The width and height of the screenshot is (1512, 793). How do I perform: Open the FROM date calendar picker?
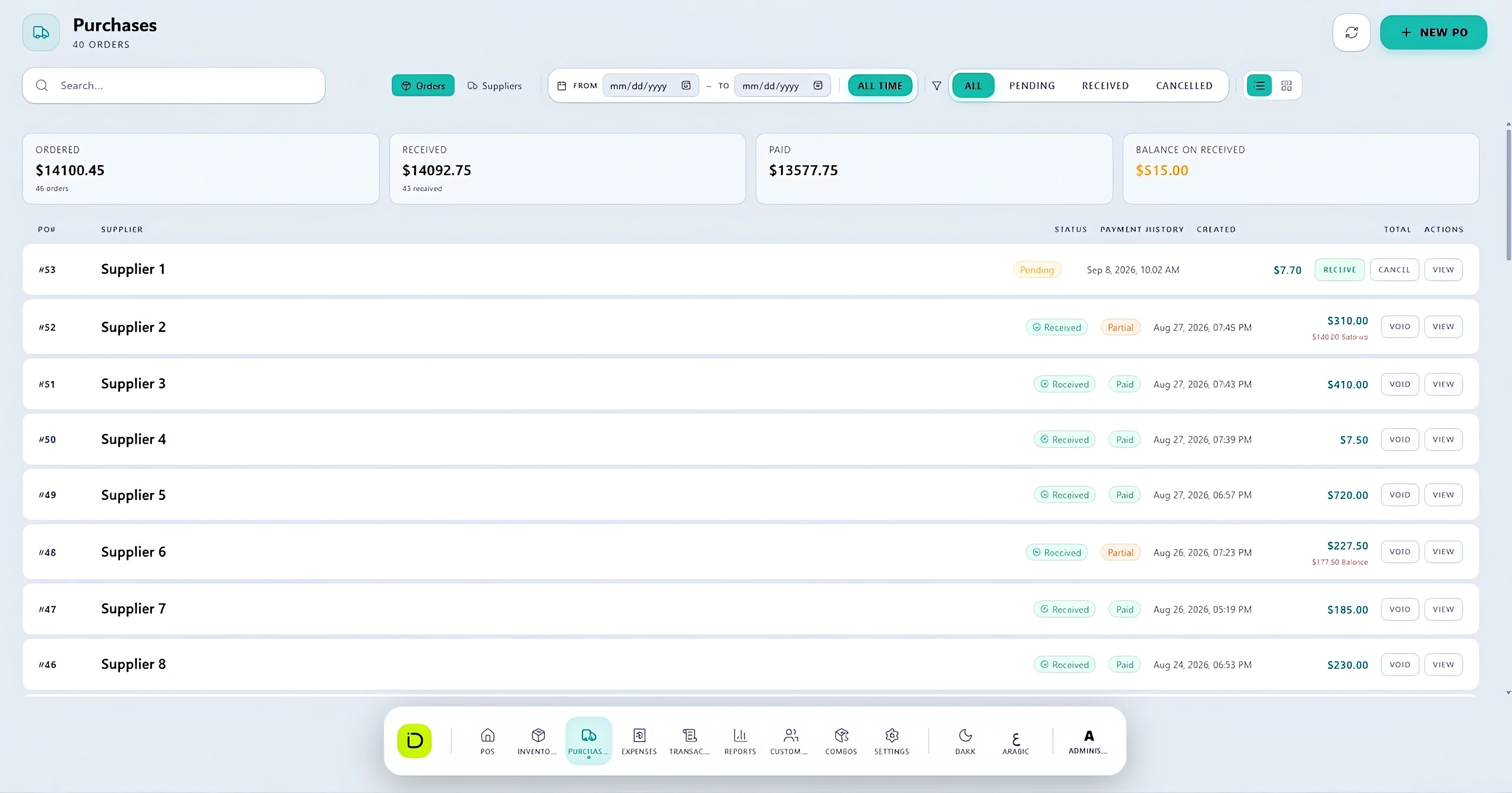(685, 85)
